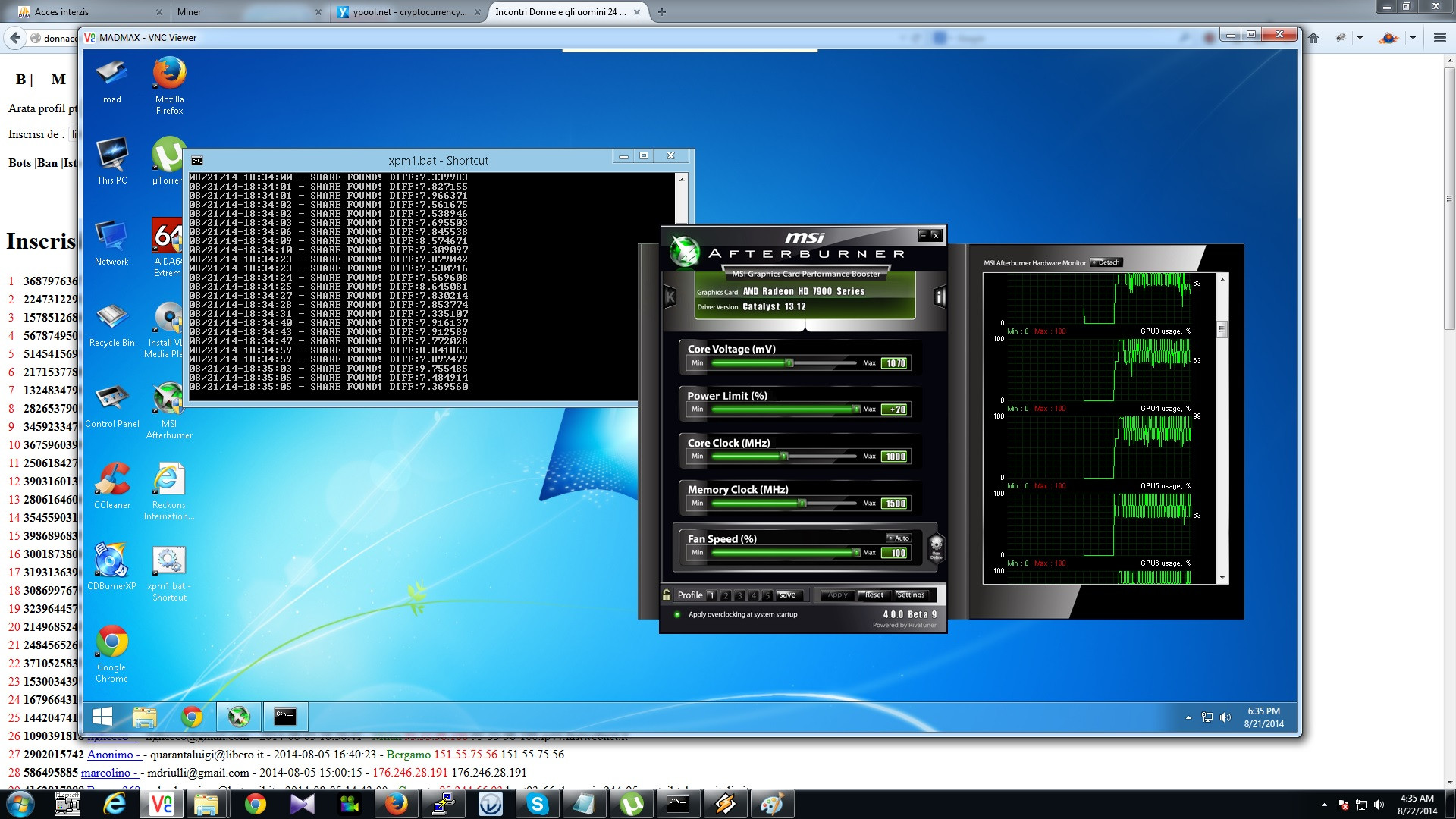Select Afterburner profile slot 1

[711, 595]
